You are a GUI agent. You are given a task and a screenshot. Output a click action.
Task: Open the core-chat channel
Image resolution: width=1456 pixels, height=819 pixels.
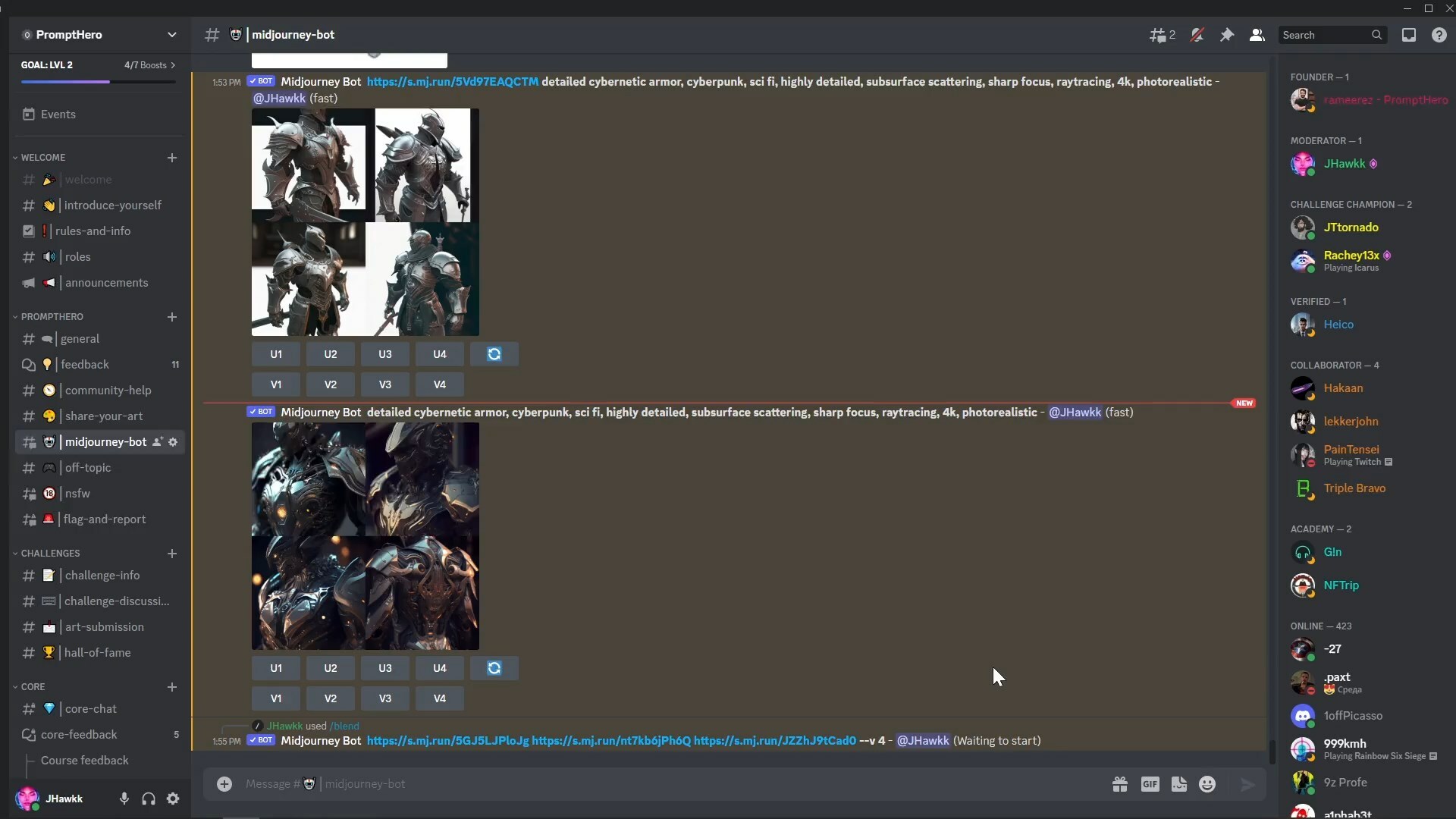[x=99, y=709]
